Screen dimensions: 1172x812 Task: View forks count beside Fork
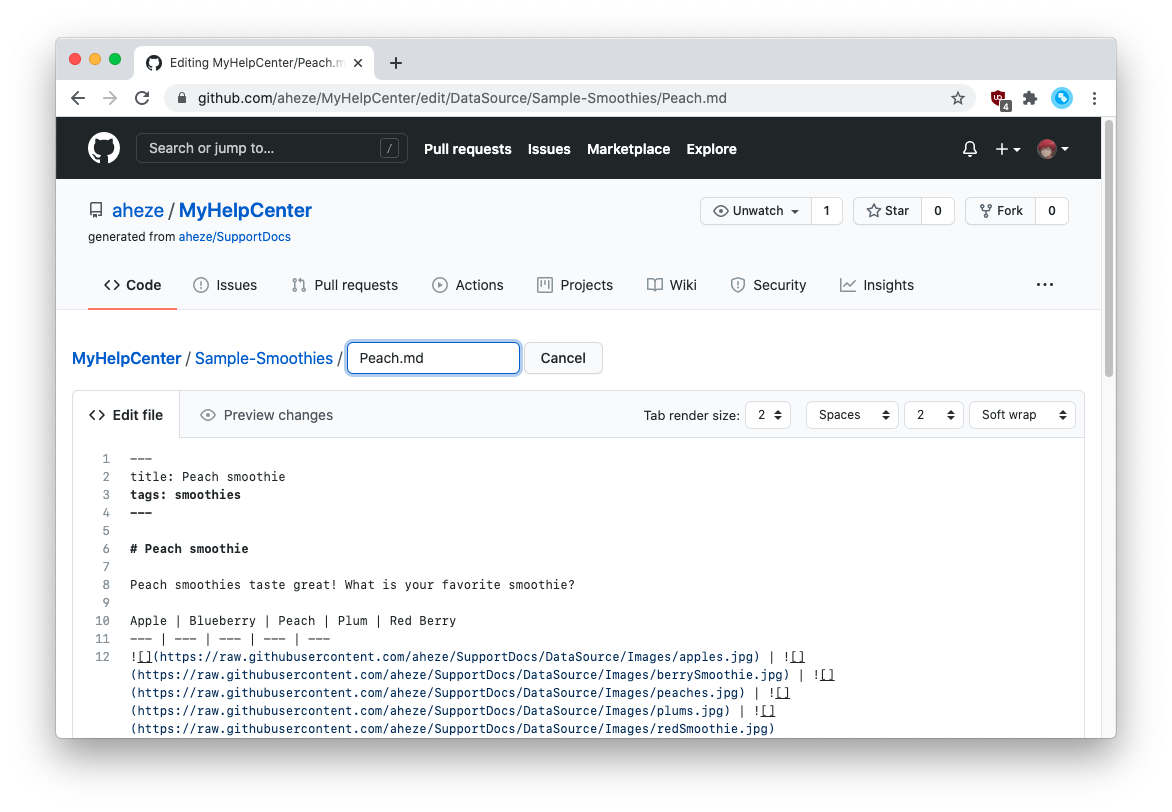click(x=1052, y=211)
